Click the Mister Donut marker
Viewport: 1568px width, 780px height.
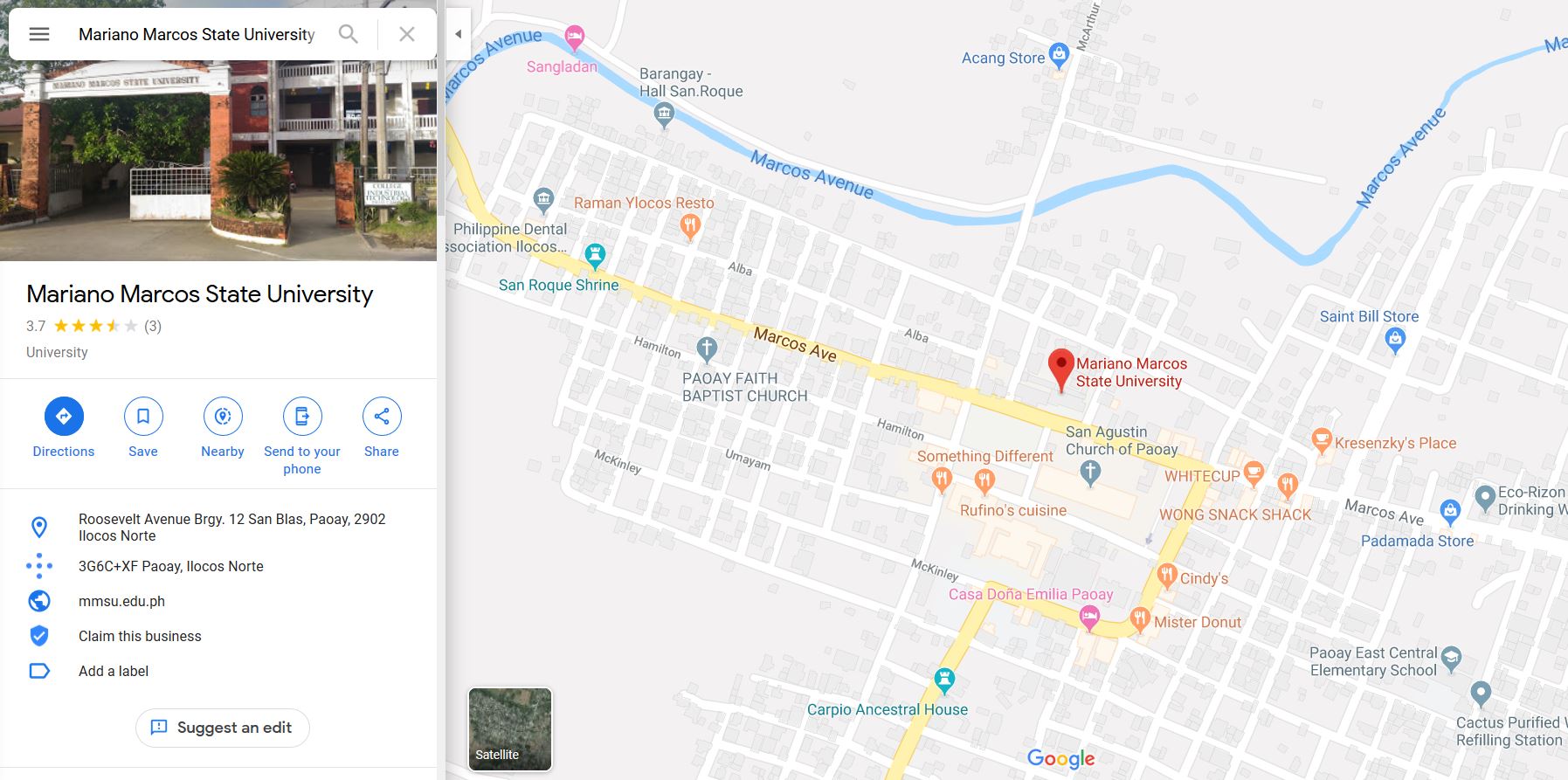point(1140,619)
